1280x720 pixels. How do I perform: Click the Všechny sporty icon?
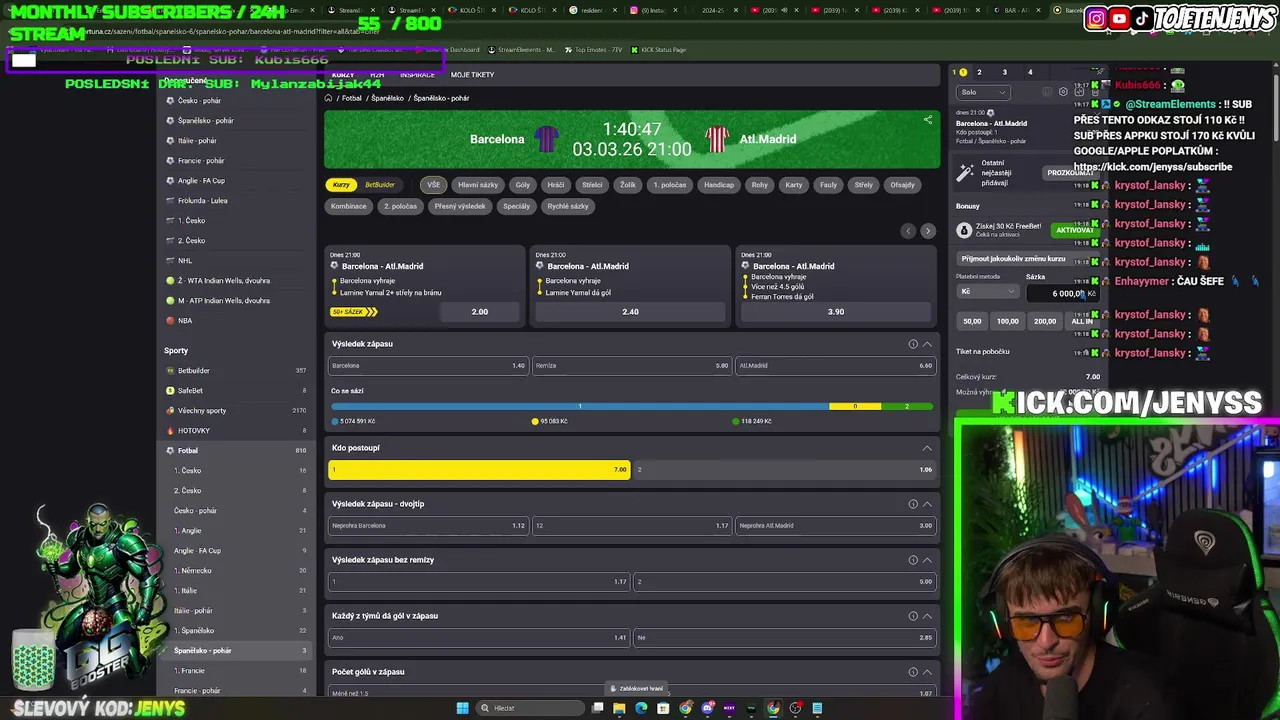170,410
